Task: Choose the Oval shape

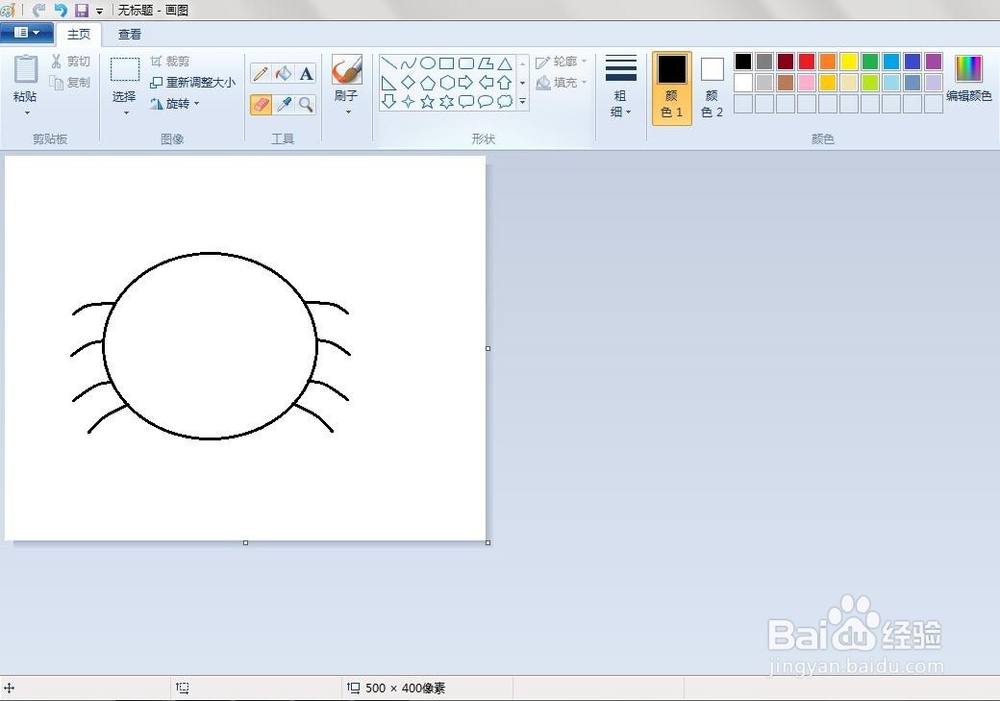Action: [x=428, y=63]
